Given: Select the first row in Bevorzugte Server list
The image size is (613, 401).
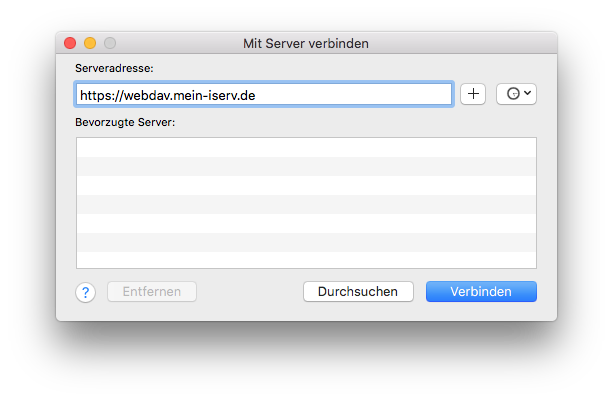Looking at the screenshot, I should click(x=306, y=148).
